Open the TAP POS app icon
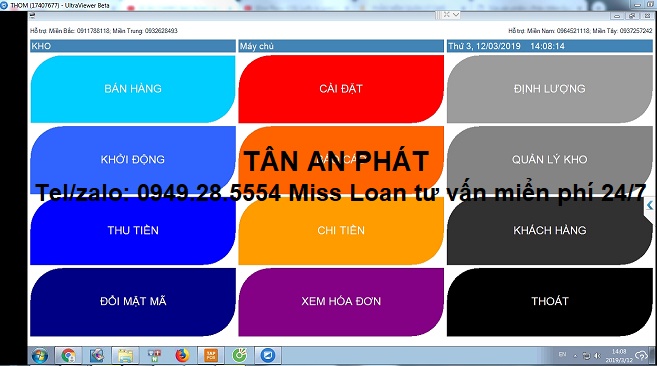657x366 pixels. pyautogui.click(x=211, y=356)
